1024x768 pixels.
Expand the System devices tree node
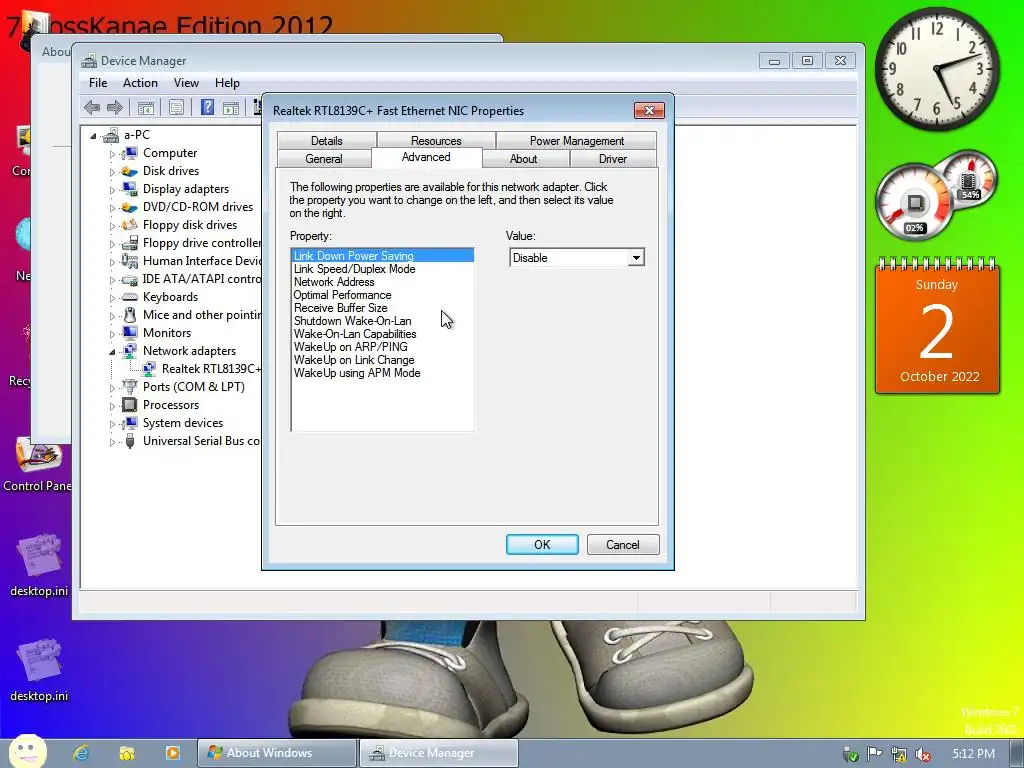pos(112,424)
